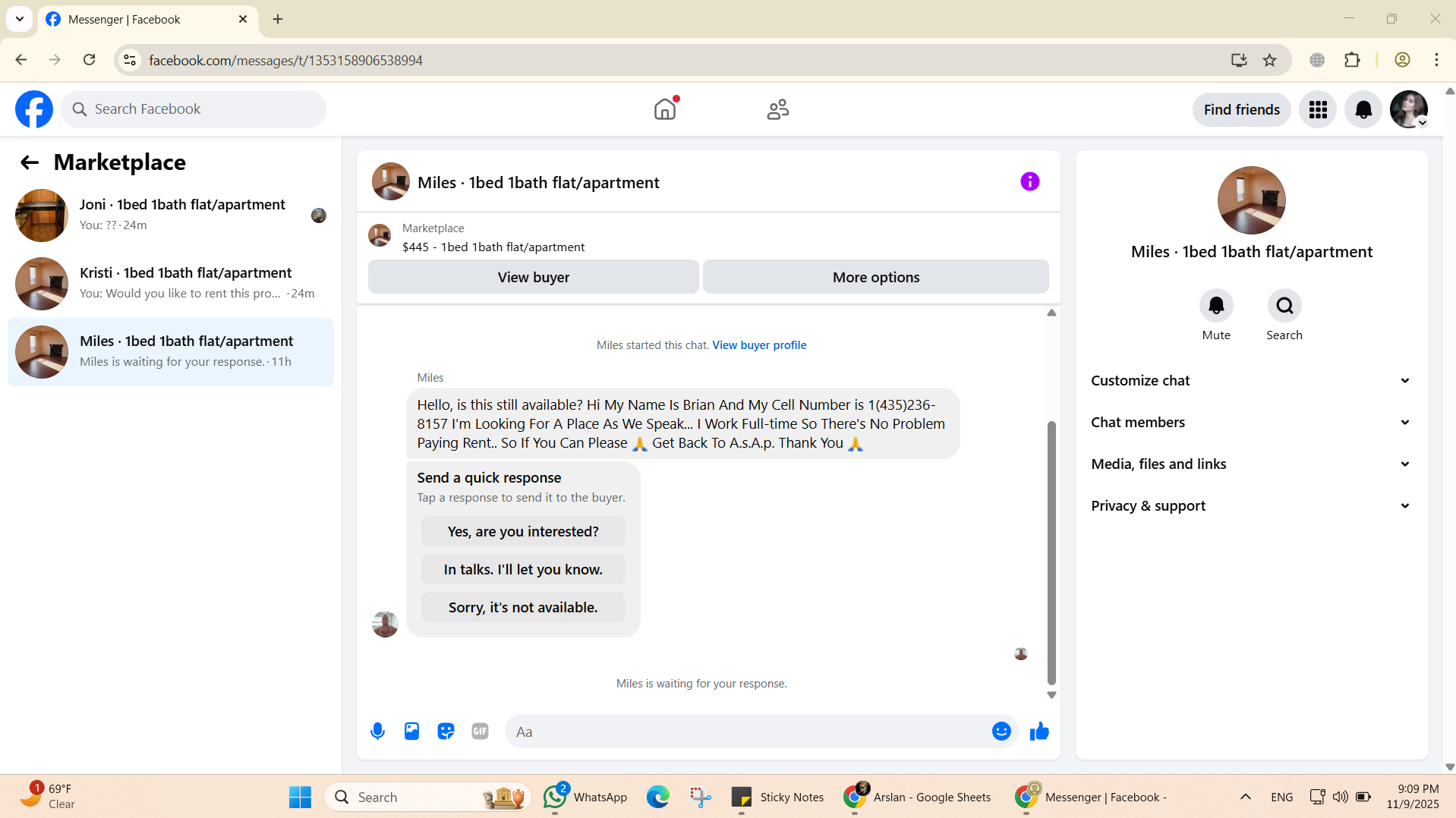Send a thumbs-up like
This screenshot has height=818, width=1456.
click(x=1039, y=731)
